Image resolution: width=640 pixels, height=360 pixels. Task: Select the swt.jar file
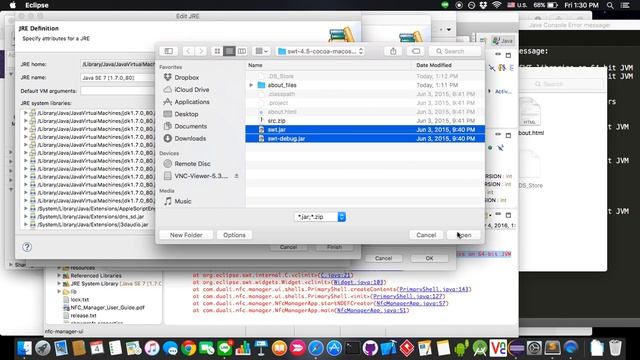click(x=365, y=129)
